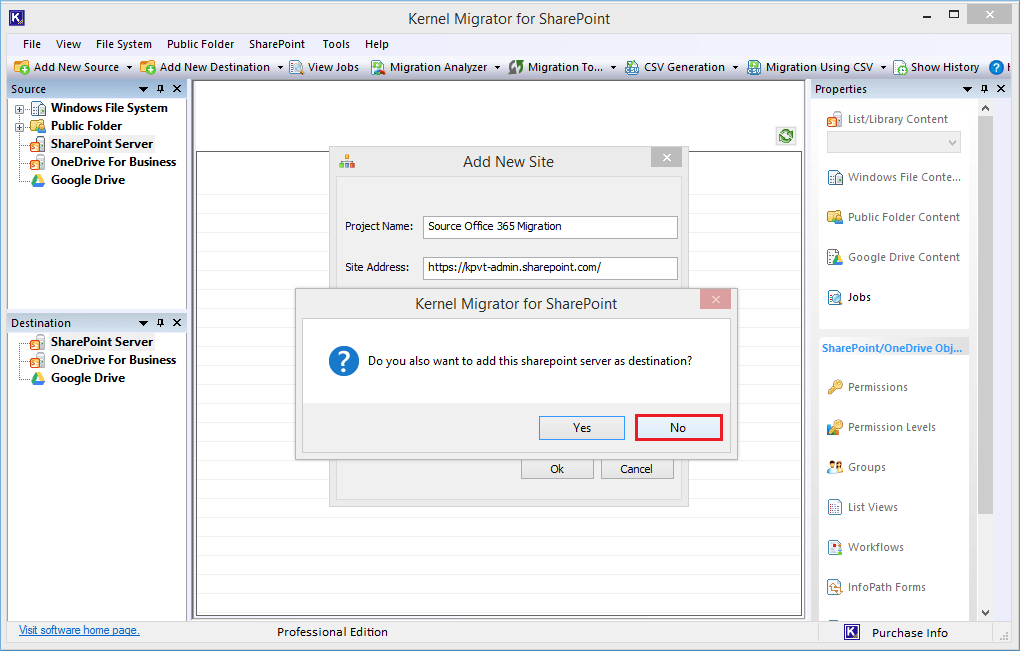Select SharePoint Server in the Source tree

tap(102, 144)
